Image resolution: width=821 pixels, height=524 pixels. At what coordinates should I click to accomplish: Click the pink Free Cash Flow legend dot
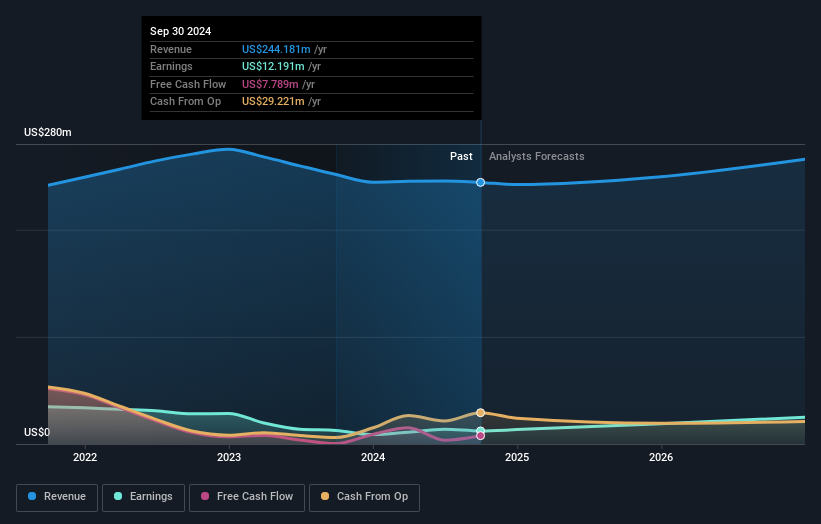pos(205,496)
